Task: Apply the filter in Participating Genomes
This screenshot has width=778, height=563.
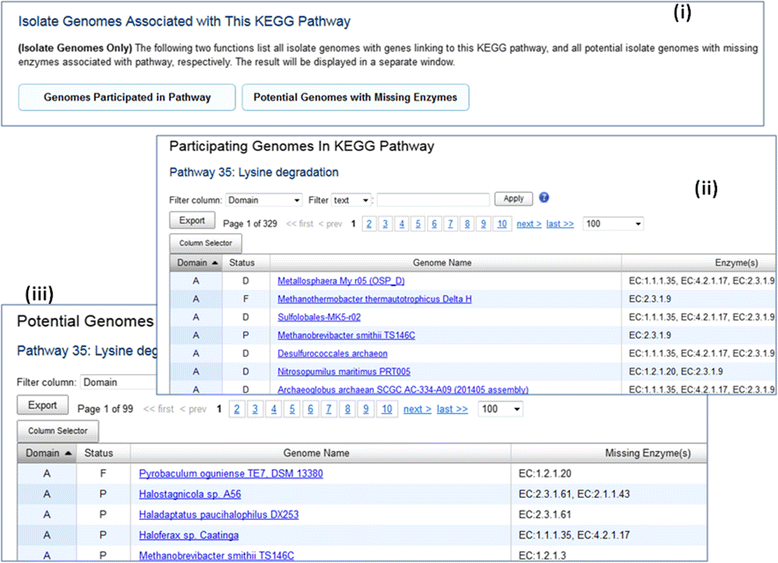Action: click(514, 199)
